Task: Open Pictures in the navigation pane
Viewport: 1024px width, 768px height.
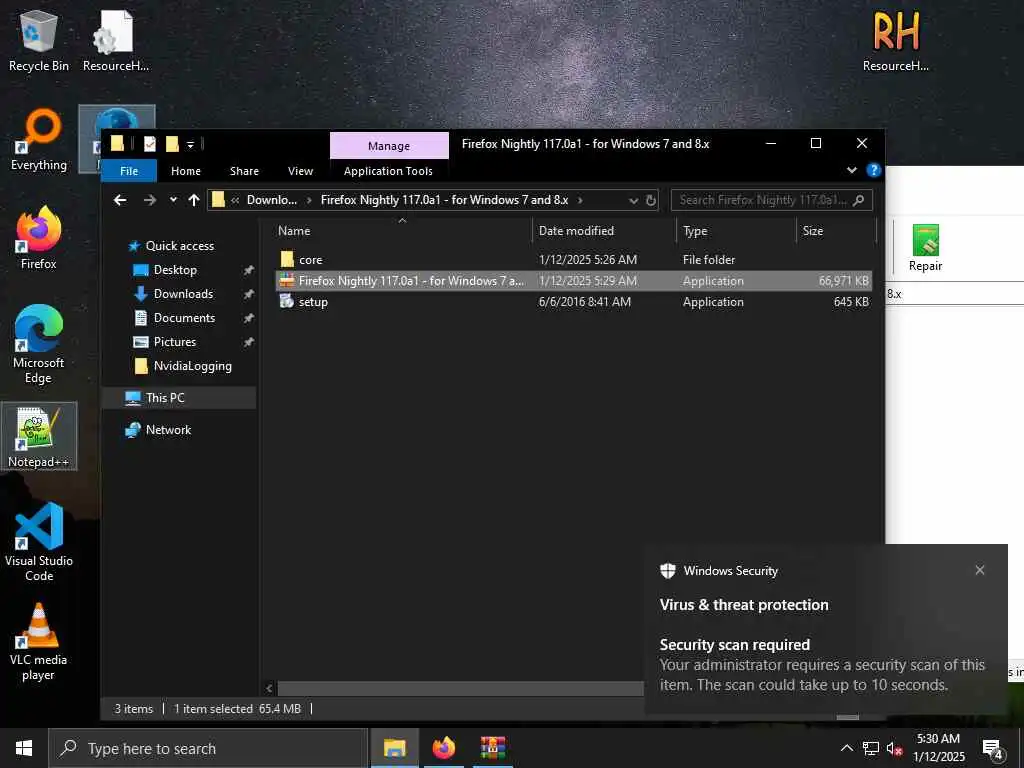Action: 174,342
